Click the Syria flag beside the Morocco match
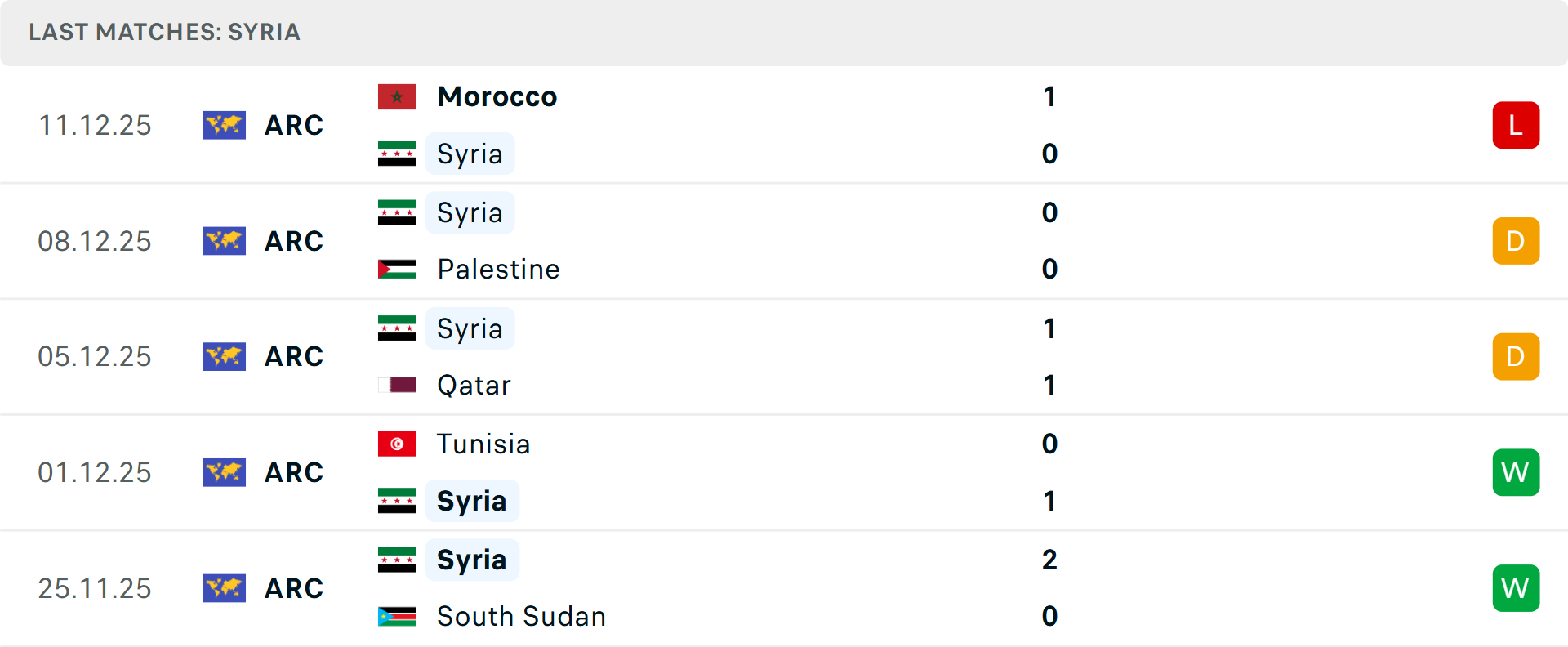 pyautogui.click(x=397, y=153)
